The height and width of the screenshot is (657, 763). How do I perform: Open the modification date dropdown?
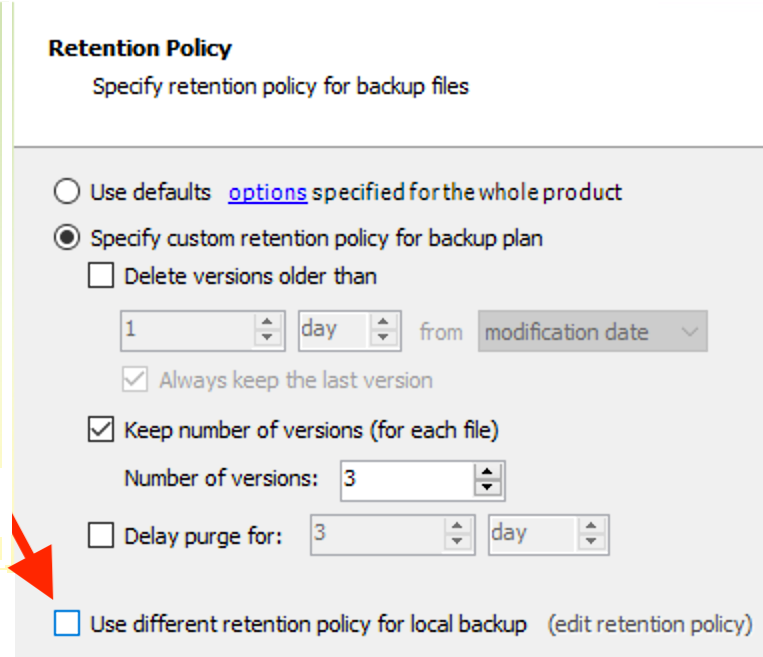click(594, 332)
